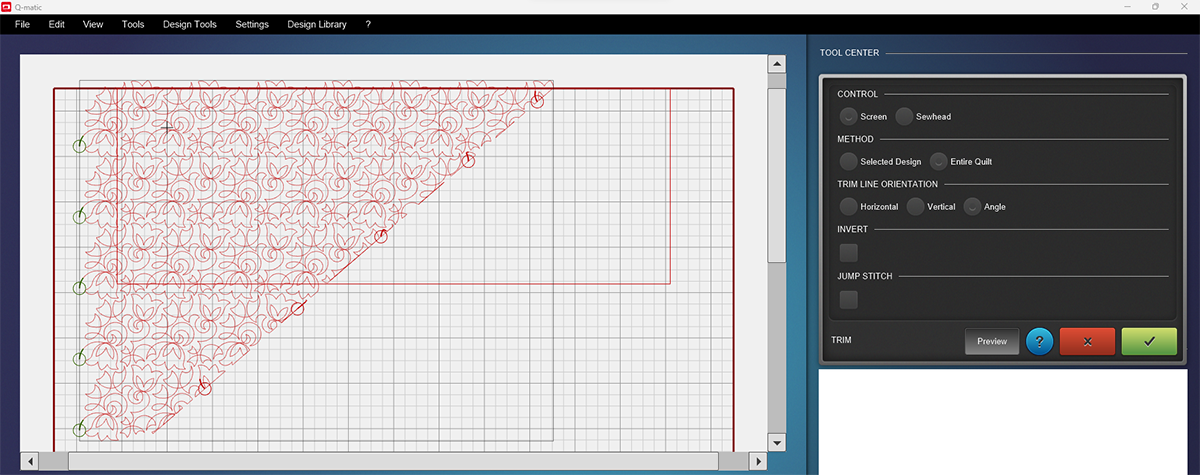
Task: Click the canvas vertical scrollbar up arrow
Action: [776, 64]
